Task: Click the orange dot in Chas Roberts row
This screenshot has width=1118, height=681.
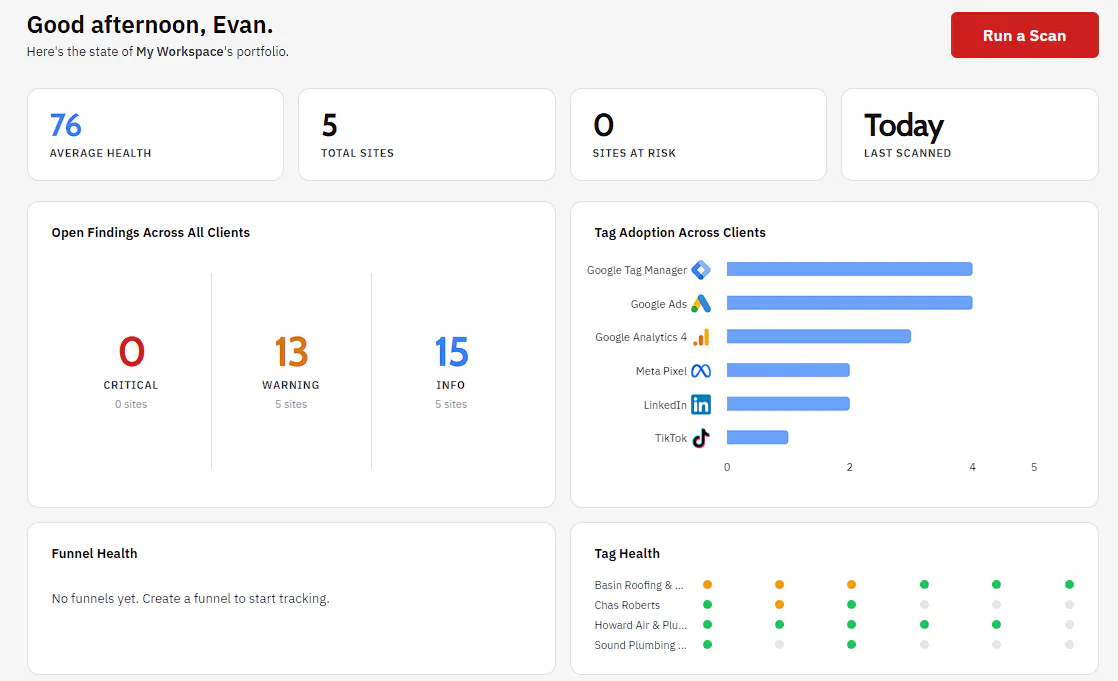Action: [x=779, y=604]
